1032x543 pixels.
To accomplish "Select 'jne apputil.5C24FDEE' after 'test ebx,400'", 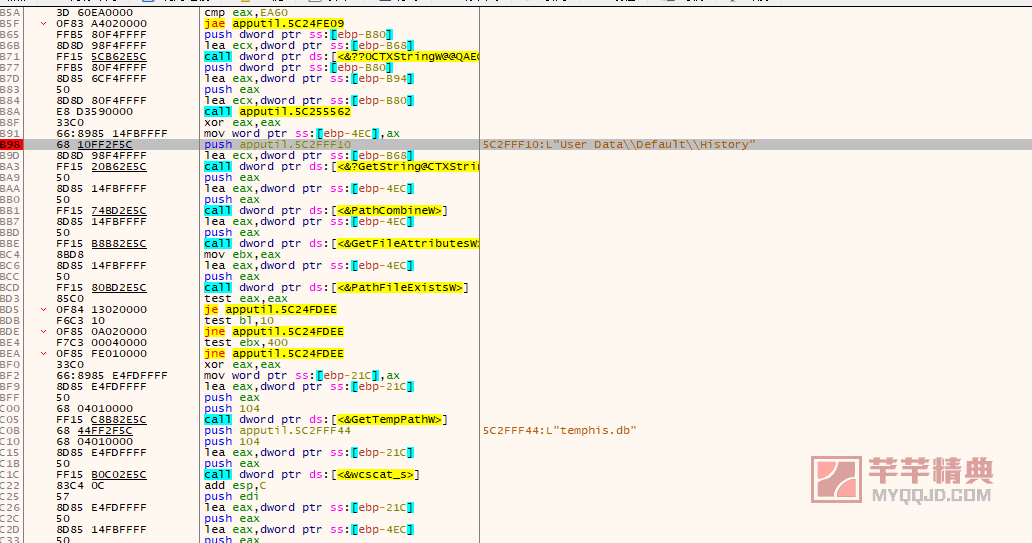I will click(x=274, y=353).
